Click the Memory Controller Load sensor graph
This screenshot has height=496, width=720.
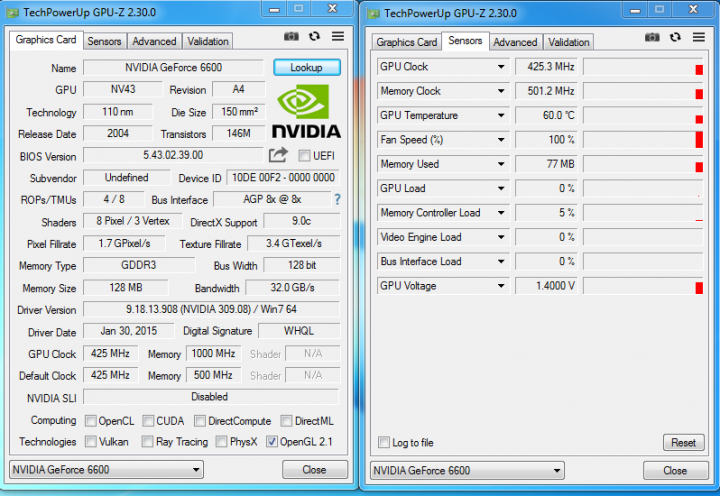point(643,213)
